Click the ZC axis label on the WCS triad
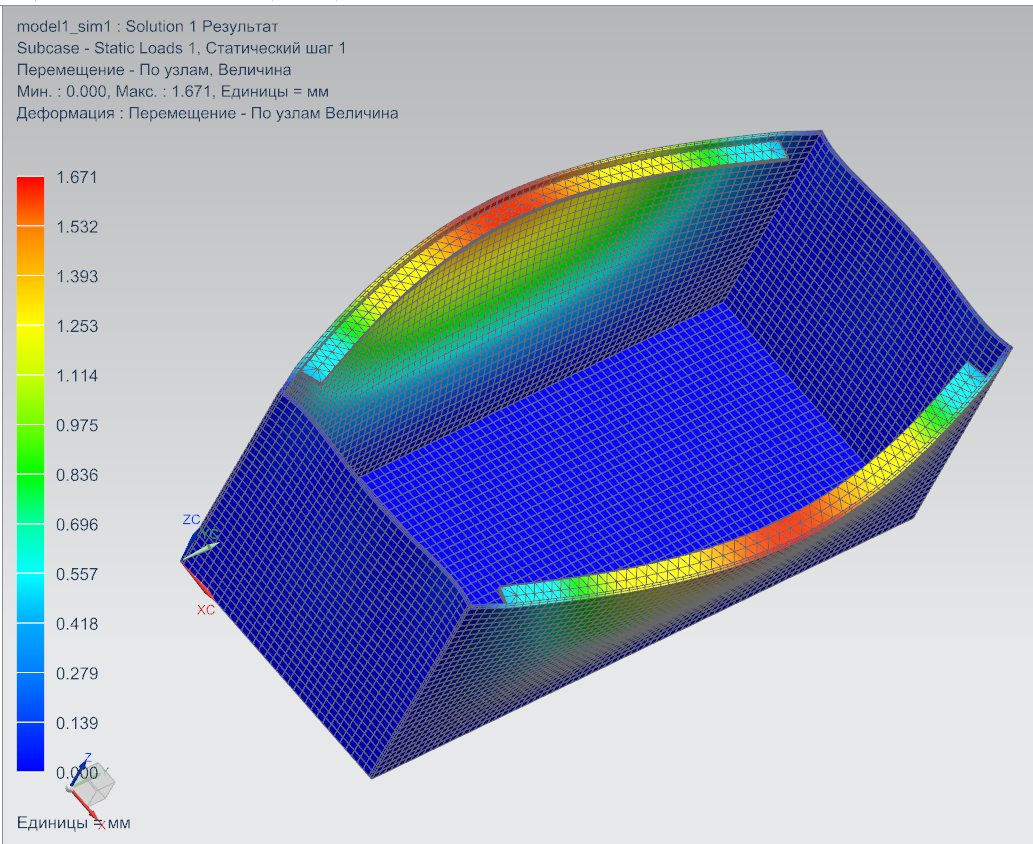 pos(191,520)
